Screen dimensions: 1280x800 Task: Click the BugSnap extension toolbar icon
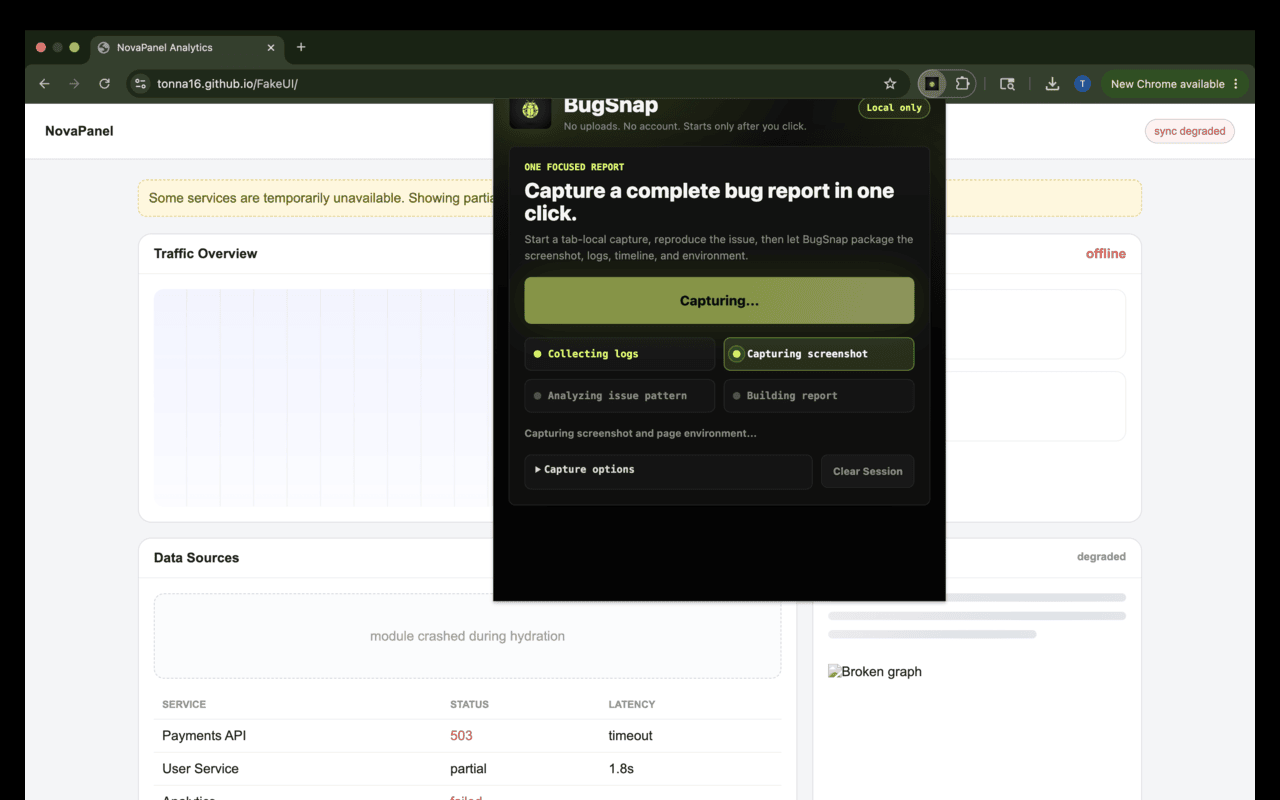932,84
